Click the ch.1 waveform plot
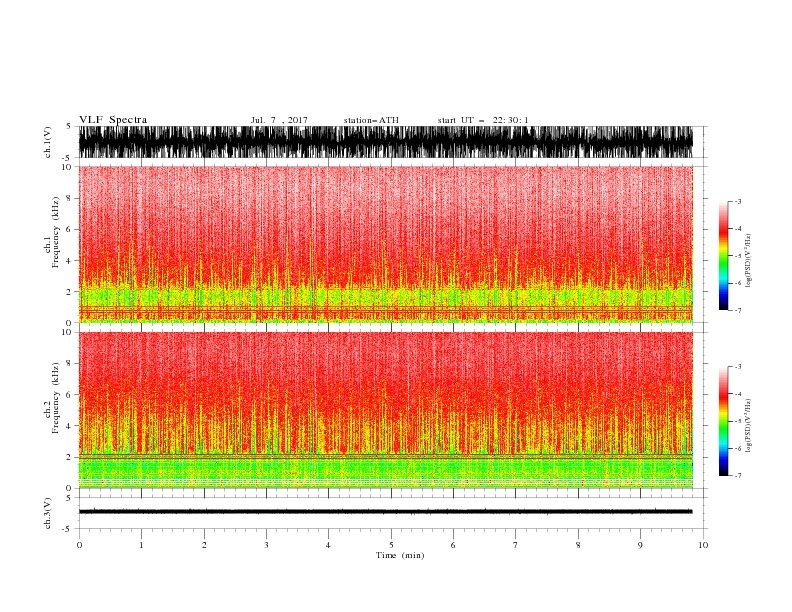 click(385, 142)
